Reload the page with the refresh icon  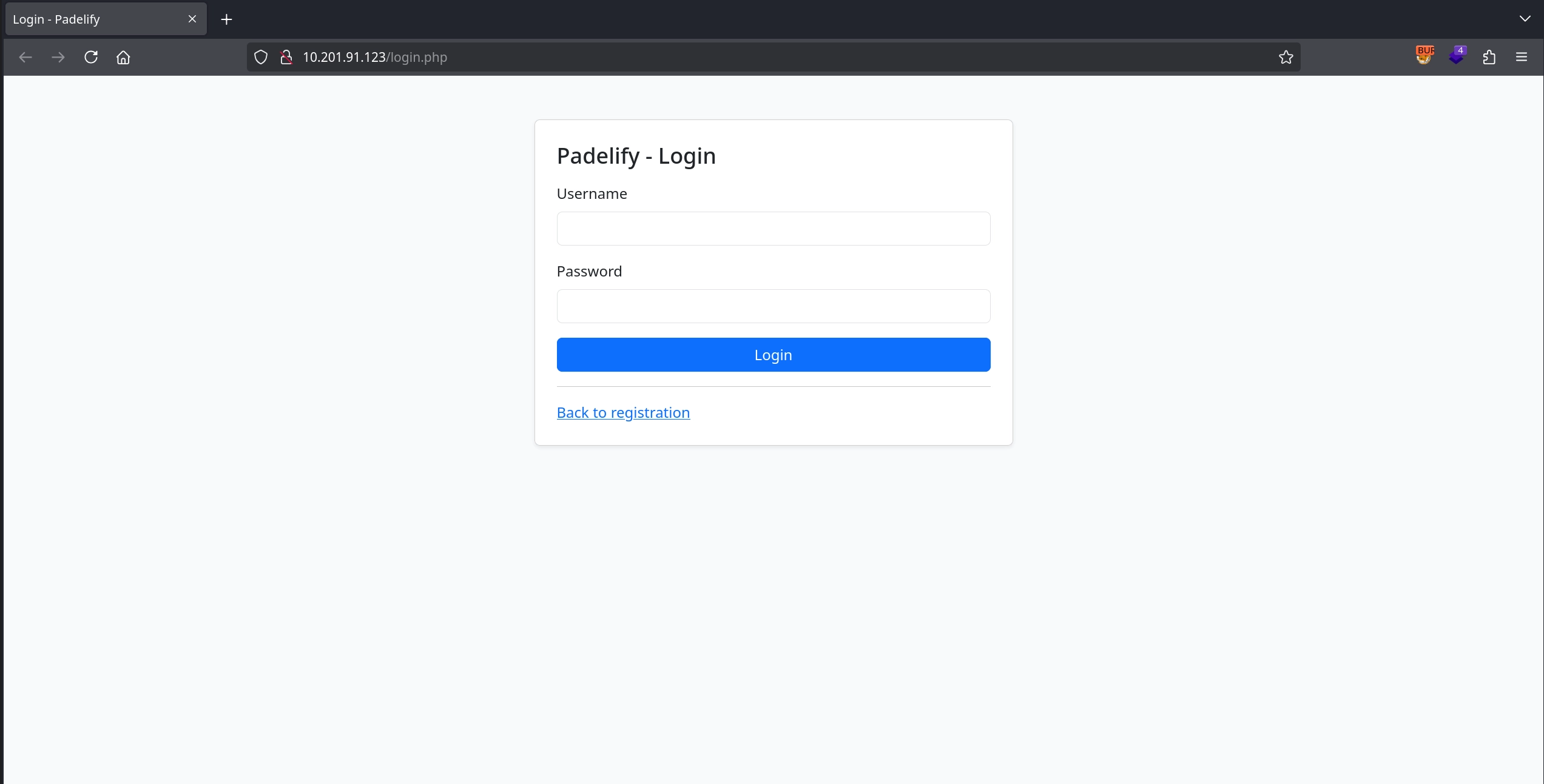point(91,57)
